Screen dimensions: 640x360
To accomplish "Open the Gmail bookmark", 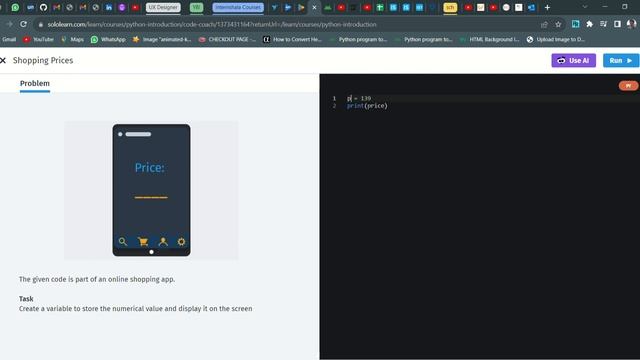I will [9, 40].
